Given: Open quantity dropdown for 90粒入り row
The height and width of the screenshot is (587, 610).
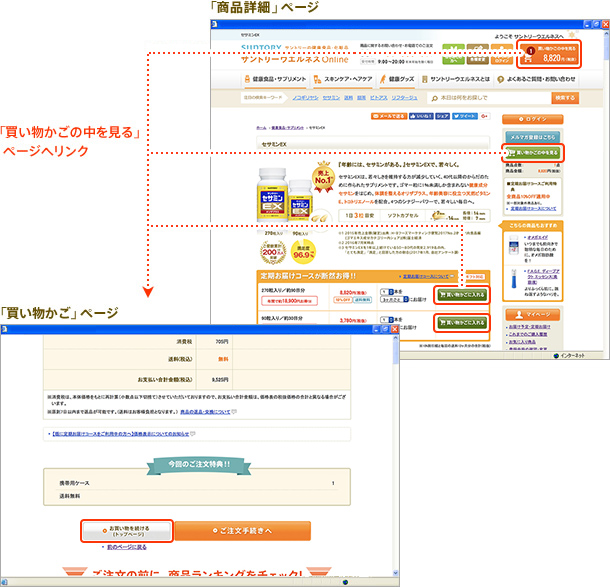Looking at the screenshot, I should pyautogui.click(x=386, y=320).
